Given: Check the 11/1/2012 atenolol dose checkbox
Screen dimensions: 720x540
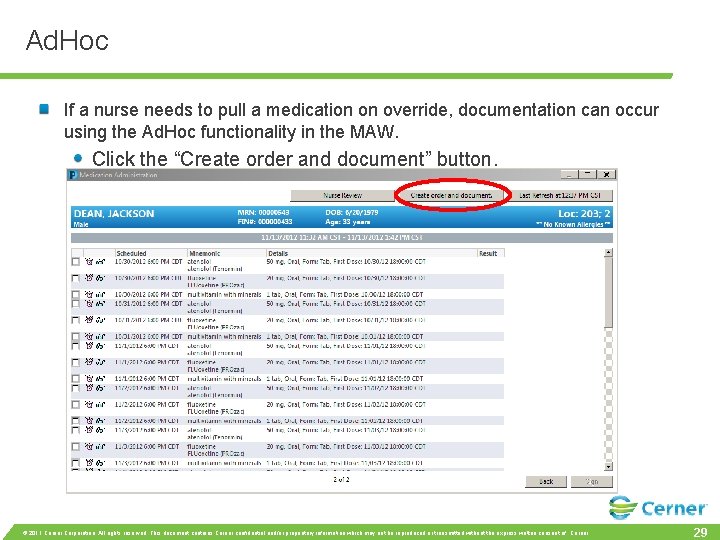Looking at the screenshot, I should 76,346.
